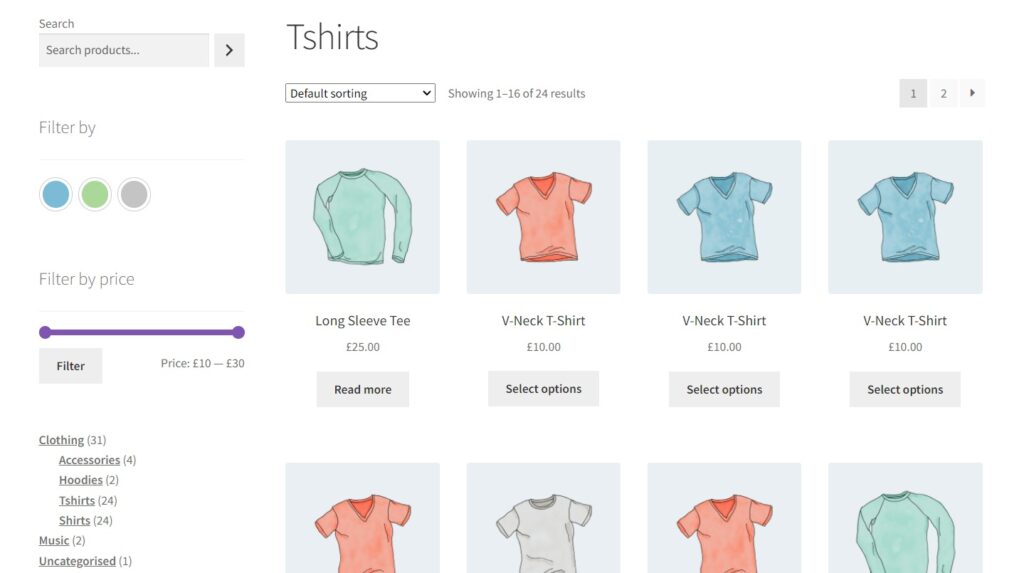The width and height of the screenshot is (1024, 573).
Task: Open the Uncategorised category link
Action: coord(77,561)
